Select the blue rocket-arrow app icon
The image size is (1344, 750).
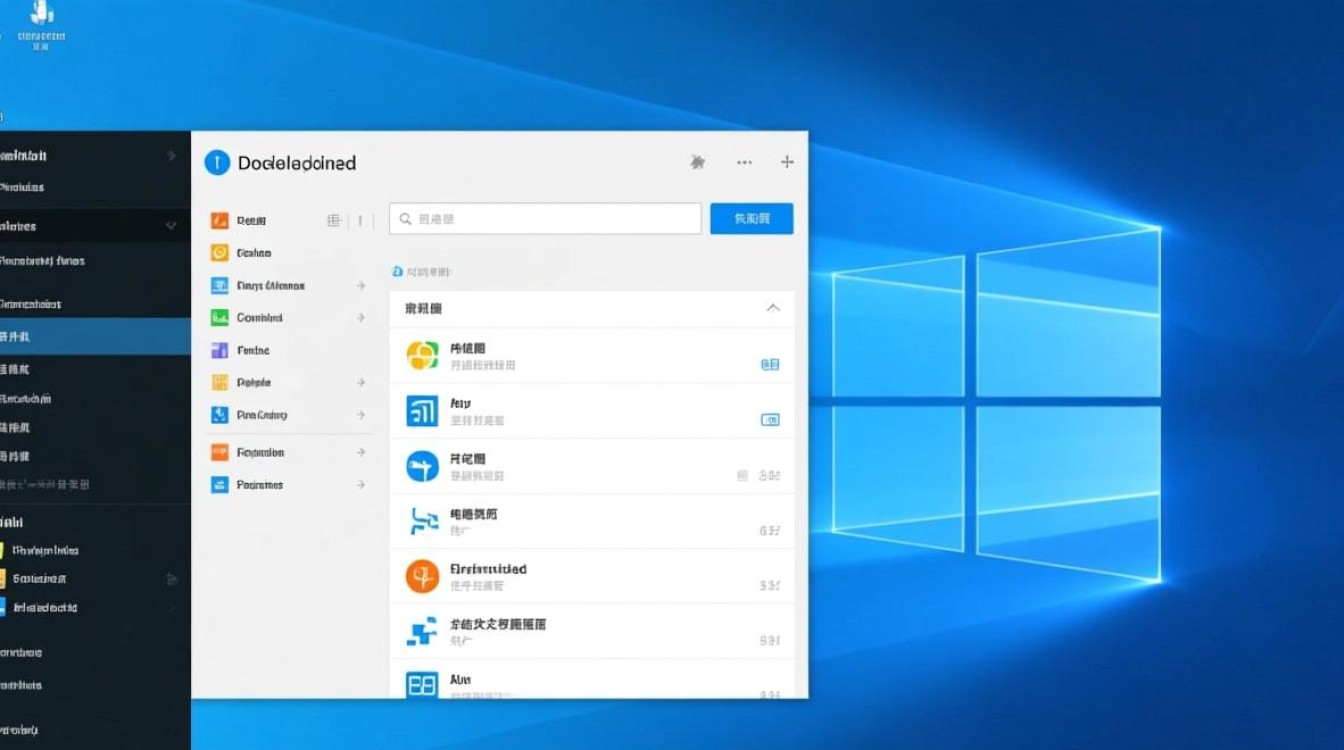click(x=421, y=466)
